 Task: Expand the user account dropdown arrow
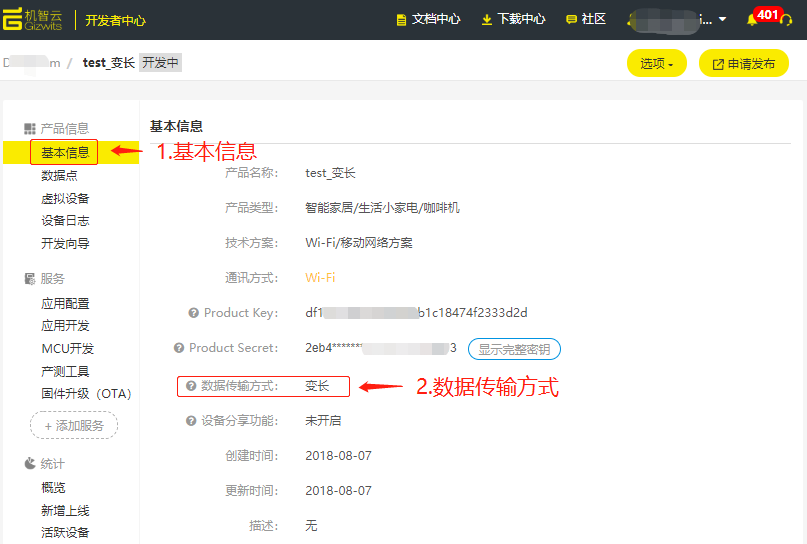click(722, 20)
